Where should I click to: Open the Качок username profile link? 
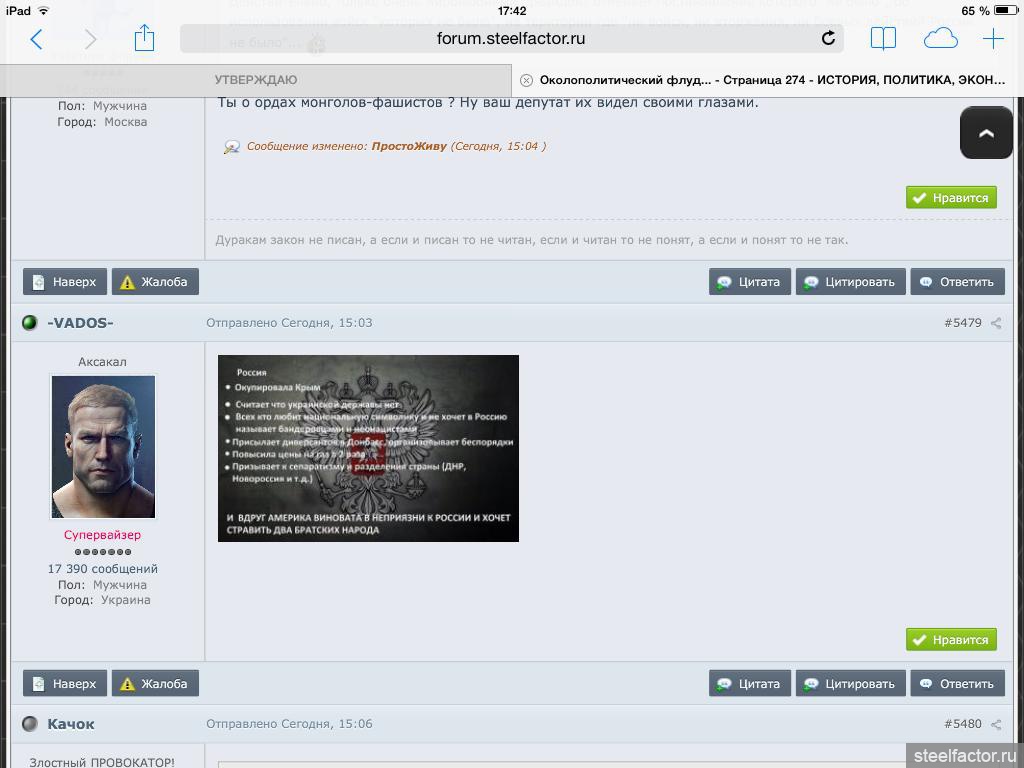71,724
